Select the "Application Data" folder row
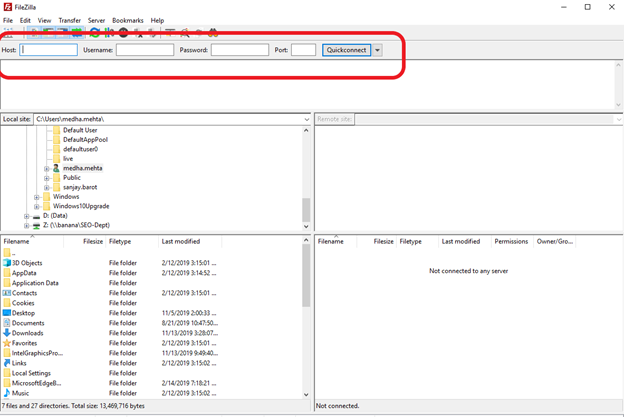Viewport: 624px width, 417px height. click(111, 283)
